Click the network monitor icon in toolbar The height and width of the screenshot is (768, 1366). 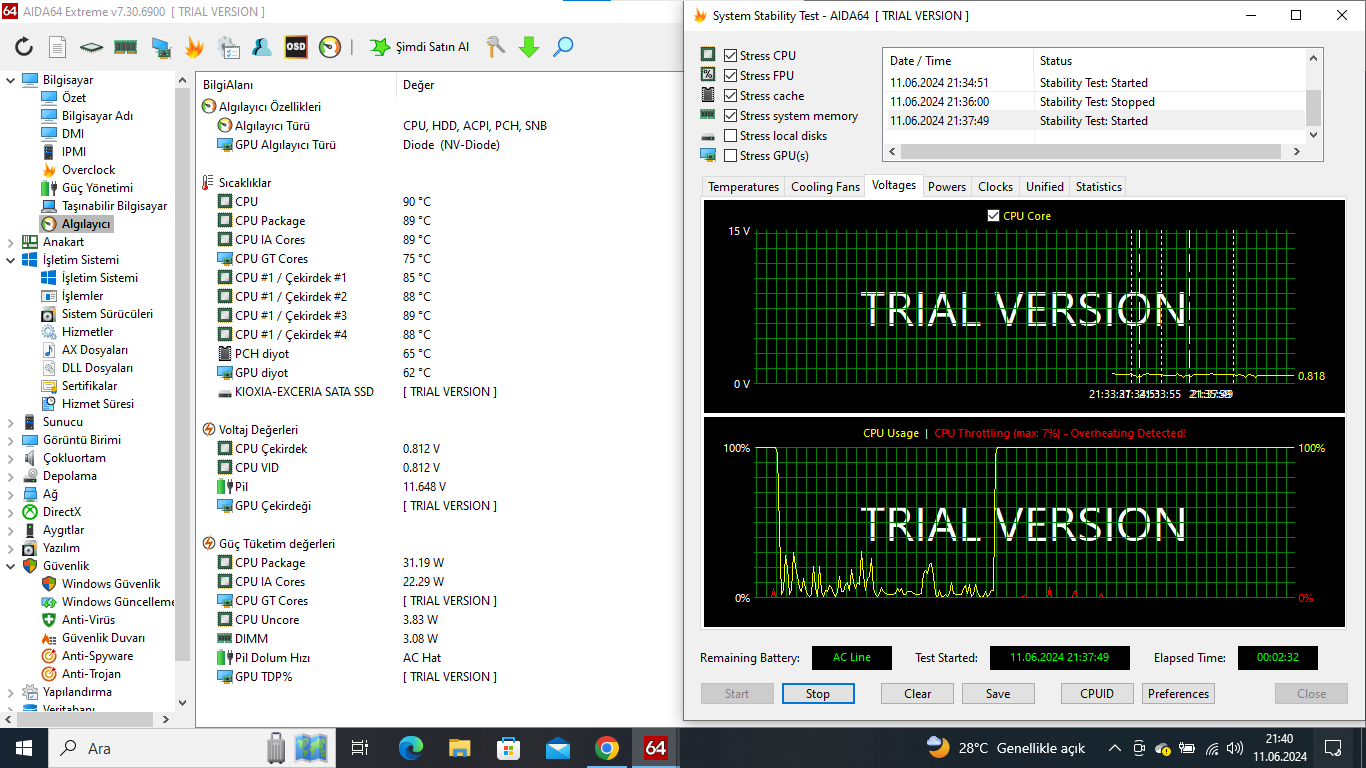click(x=160, y=47)
